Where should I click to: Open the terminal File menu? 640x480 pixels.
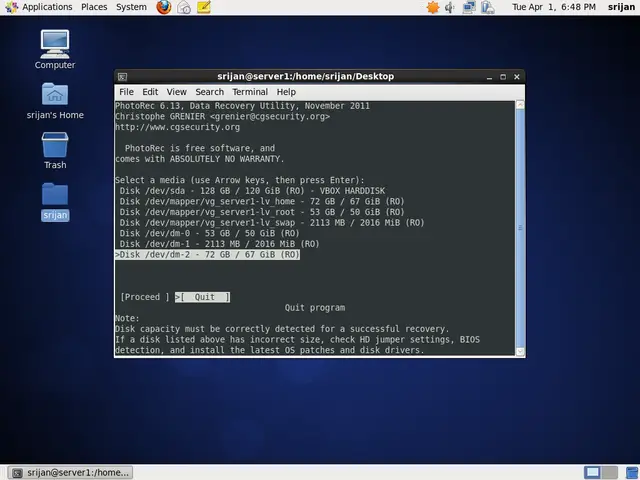(126, 92)
